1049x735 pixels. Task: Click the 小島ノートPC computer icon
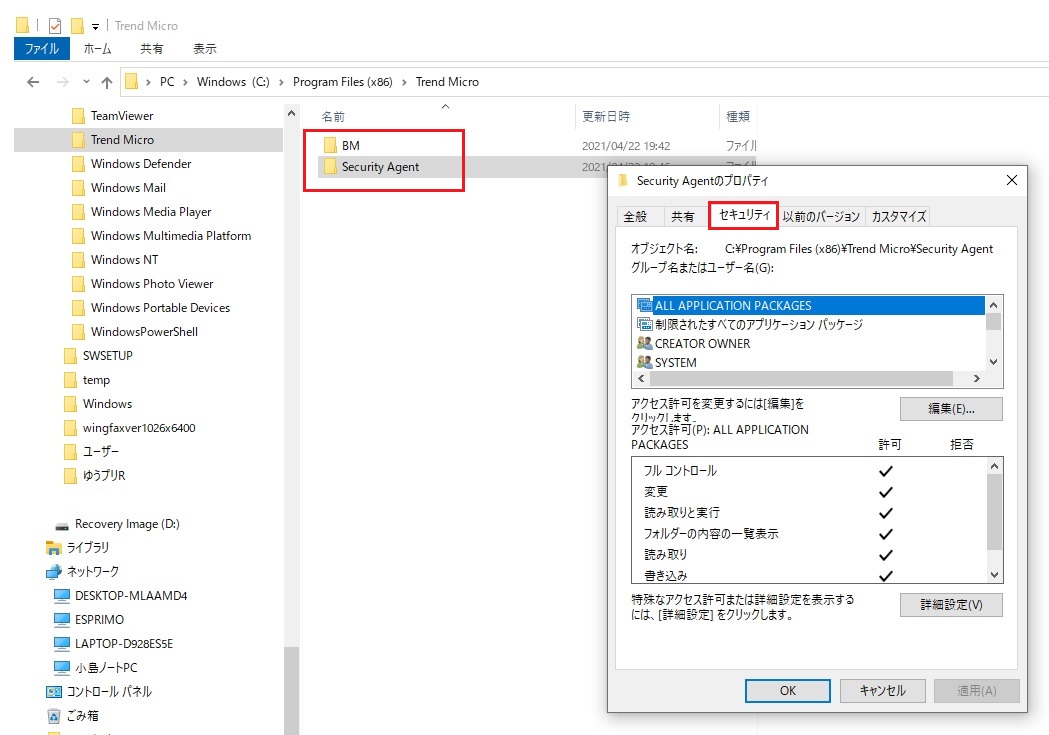point(62,668)
